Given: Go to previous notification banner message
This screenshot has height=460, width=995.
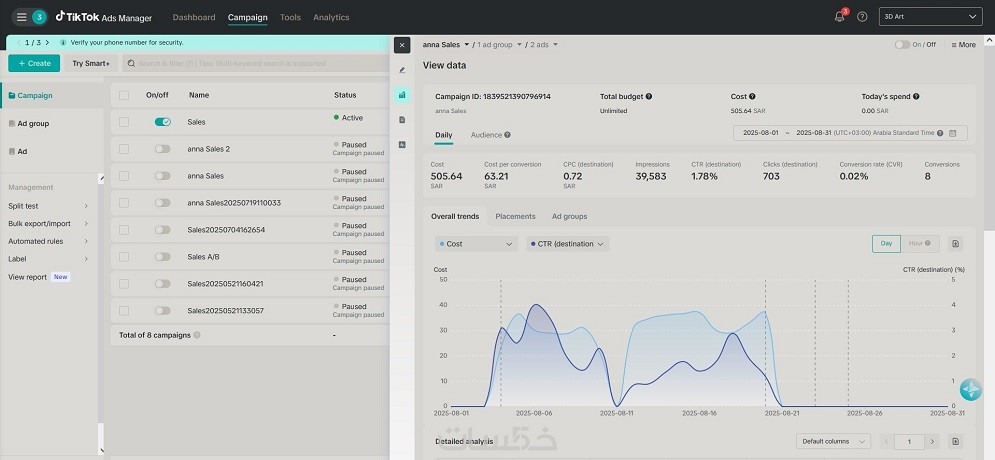Looking at the screenshot, I should click(18, 43).
